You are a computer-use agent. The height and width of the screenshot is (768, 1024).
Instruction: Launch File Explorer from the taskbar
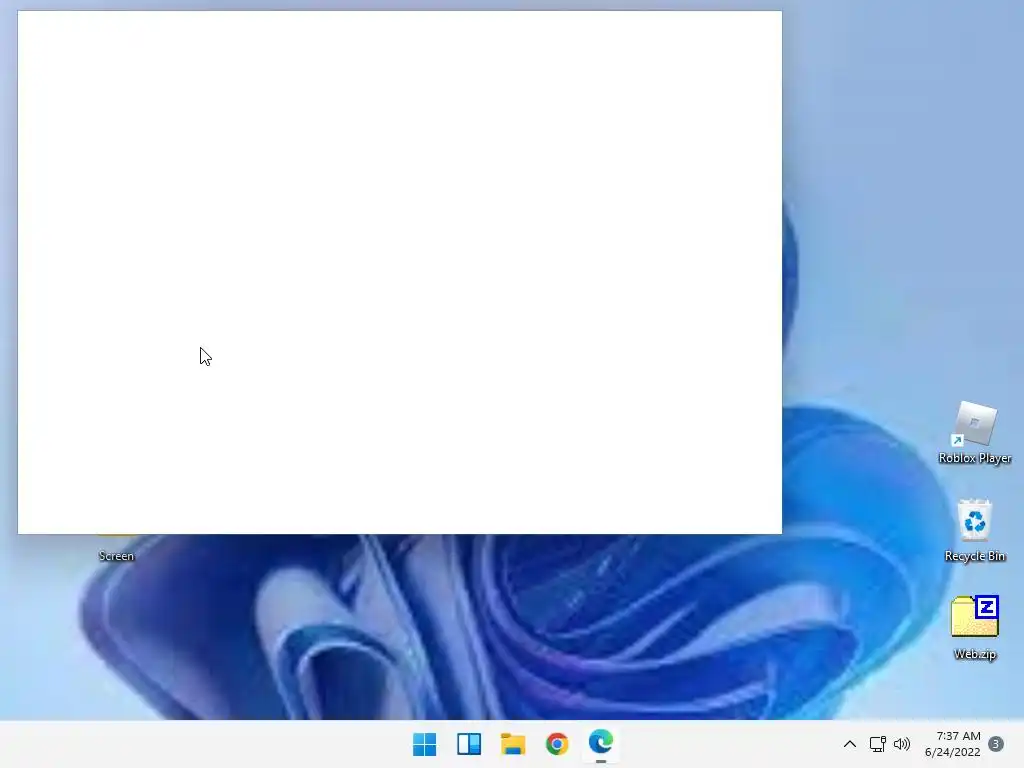[x=513, y=744]
